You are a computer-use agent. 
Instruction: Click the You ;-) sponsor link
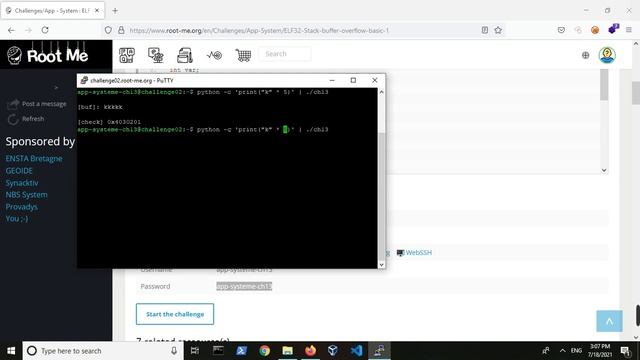pos(17,218)
